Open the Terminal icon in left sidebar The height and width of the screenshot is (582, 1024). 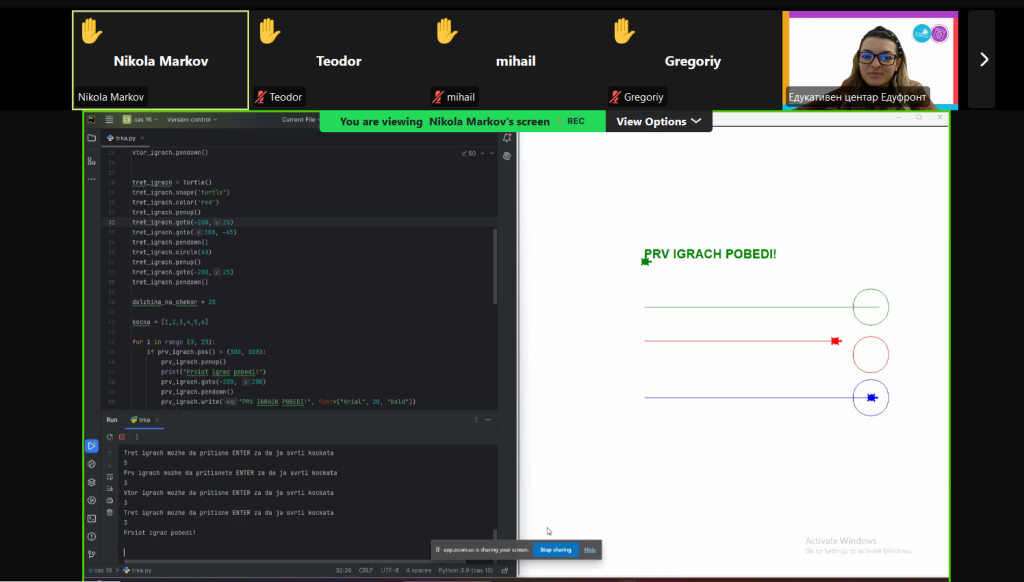(x=92, y=516)
